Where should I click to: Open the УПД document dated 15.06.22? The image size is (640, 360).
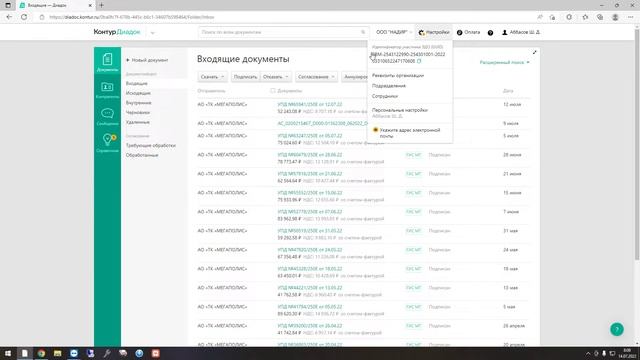(310, 193)
